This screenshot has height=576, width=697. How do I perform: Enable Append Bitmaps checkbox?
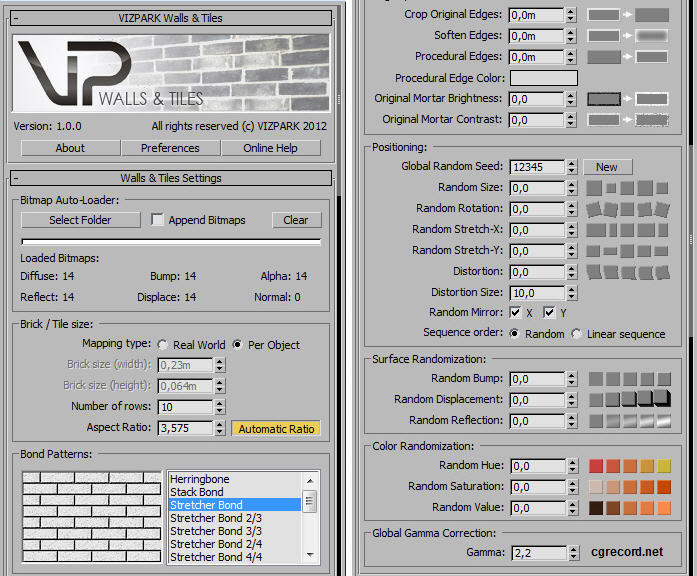(157, 220)
